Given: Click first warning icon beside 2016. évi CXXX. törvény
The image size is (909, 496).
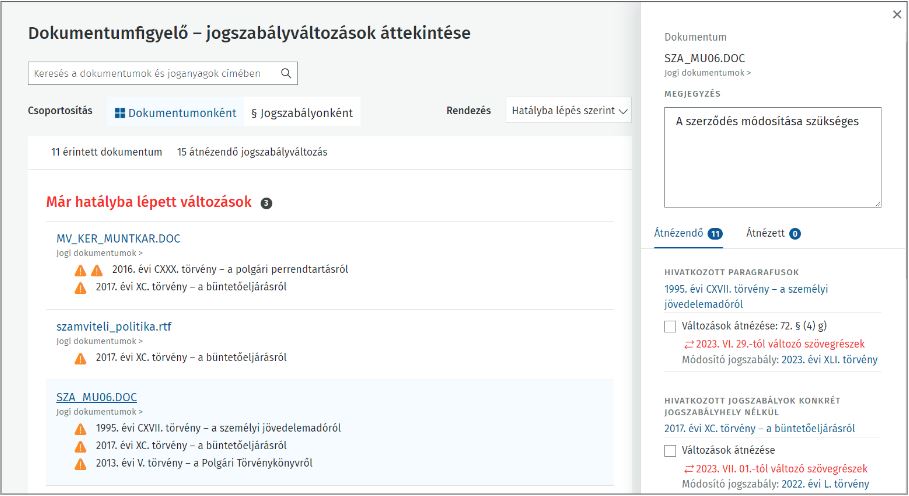Looking at the screenshot, I should 81,270.
